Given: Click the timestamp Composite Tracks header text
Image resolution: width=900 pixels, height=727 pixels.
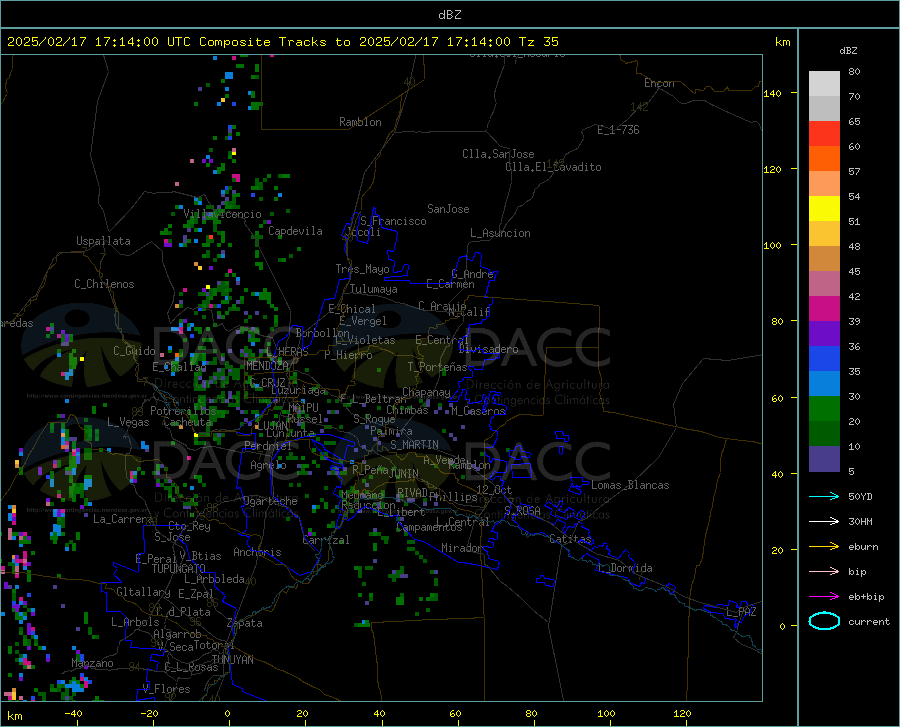Looking at the screenshot, I should click(x=283, y=42).
